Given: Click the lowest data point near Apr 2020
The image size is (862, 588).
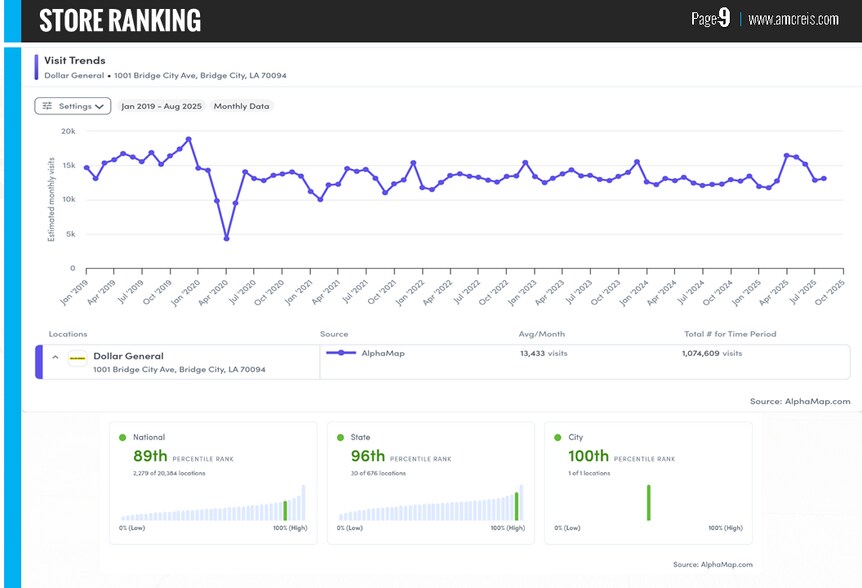Looking at the screenshot, I should [226, 238].
